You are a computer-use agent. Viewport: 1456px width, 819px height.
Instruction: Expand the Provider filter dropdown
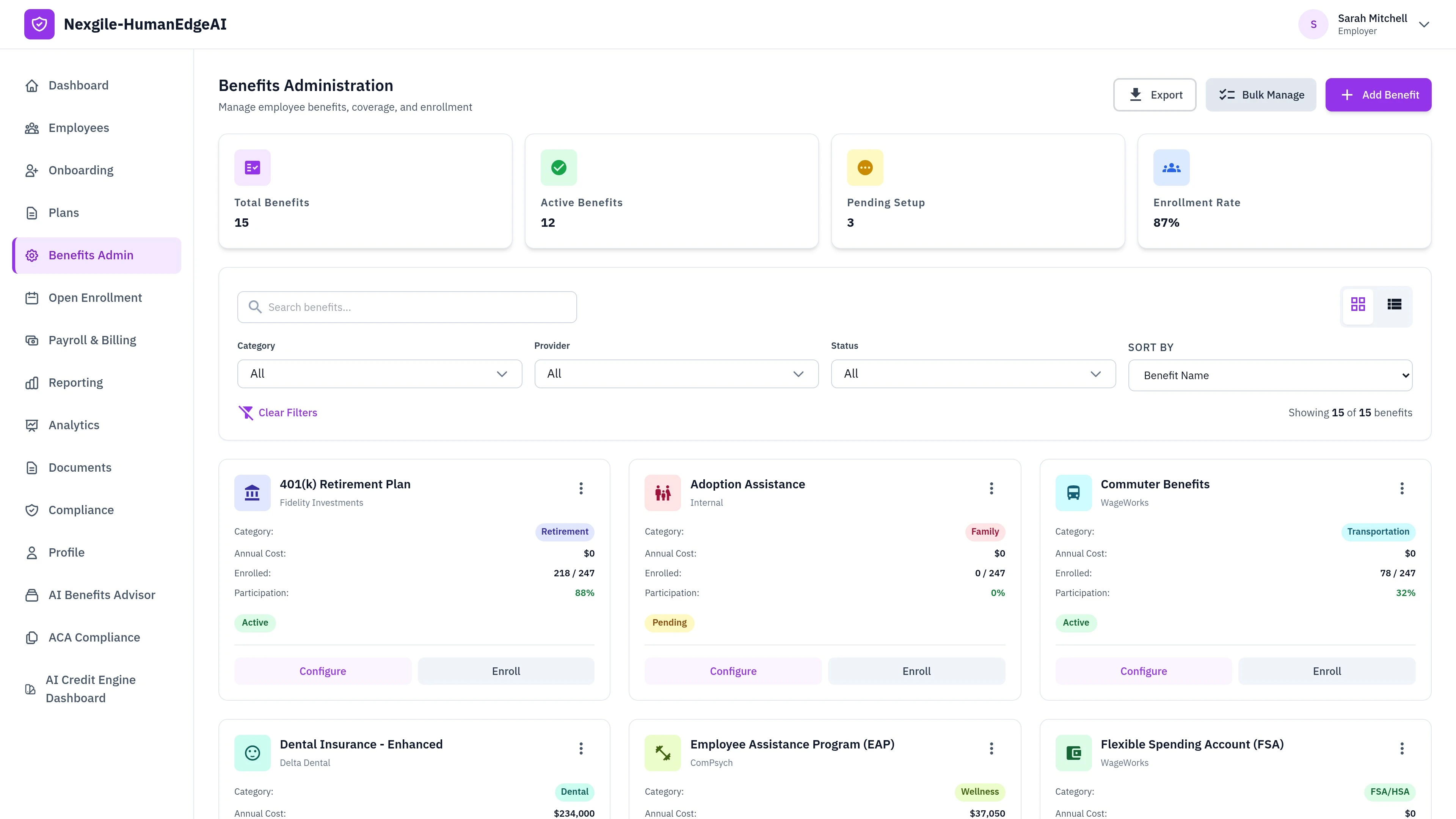[676, 373]
